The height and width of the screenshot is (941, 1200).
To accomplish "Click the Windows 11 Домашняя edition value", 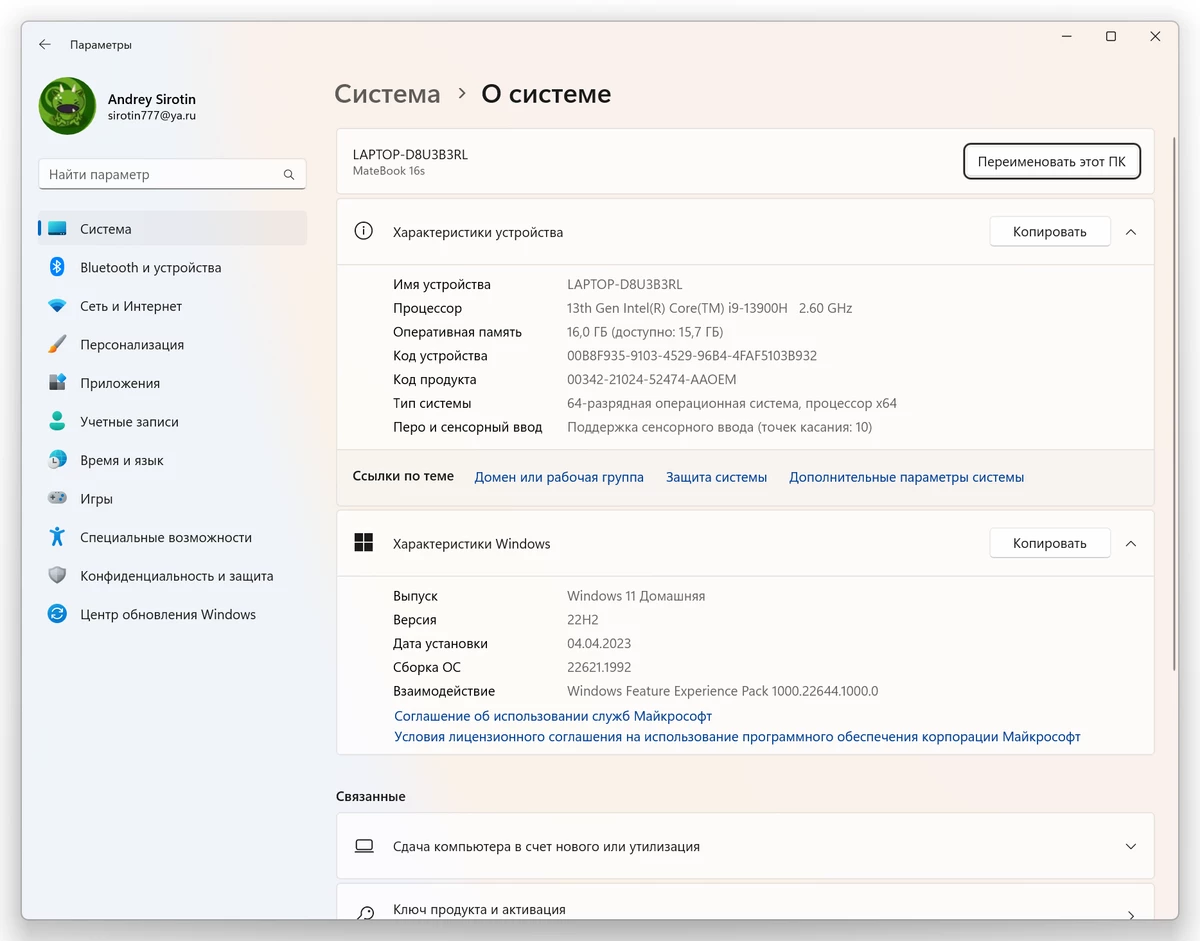I will [x=636, y=596].
